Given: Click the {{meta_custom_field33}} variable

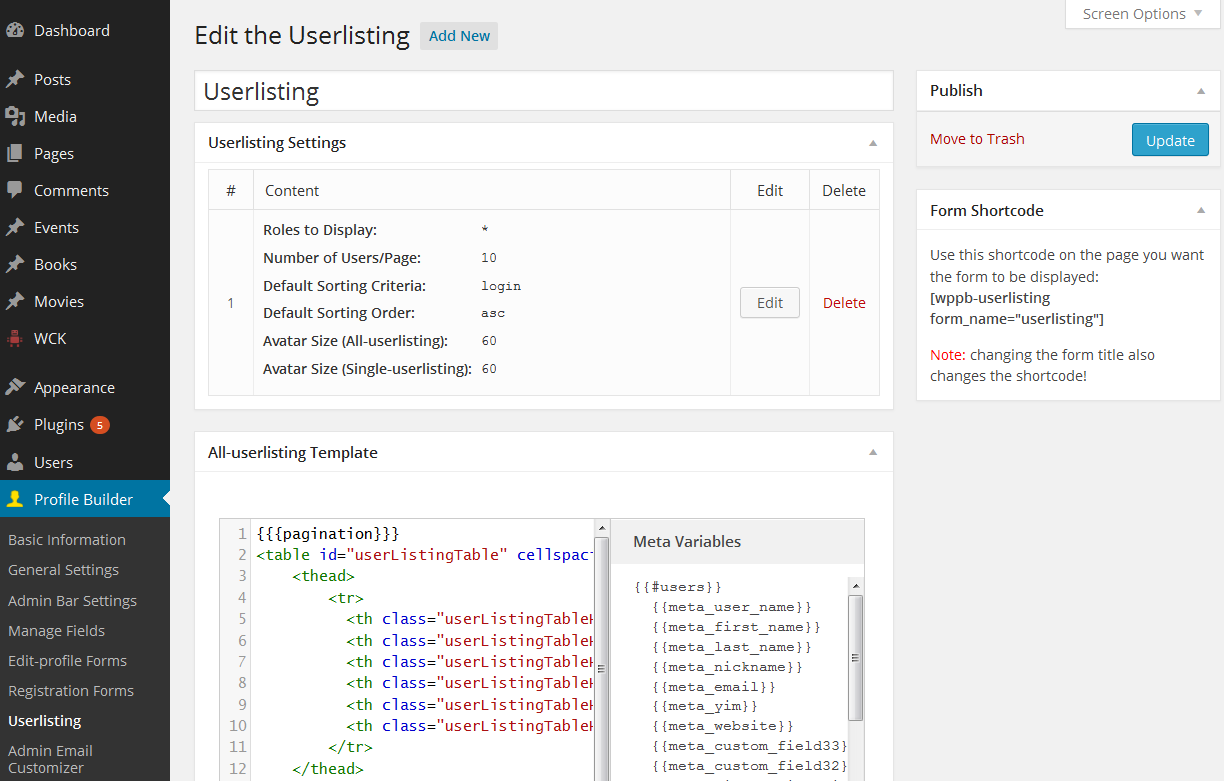Looking at the screenshot, I should [750, 746].
